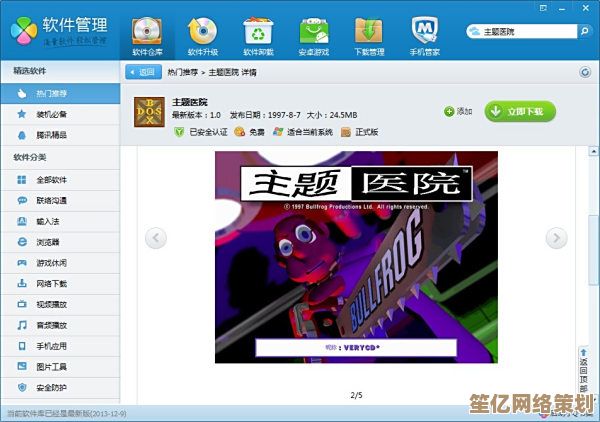Click the refresh icon next to breadcrumb
Image resolution: width=600 pixels, height=422 pixels.
(x=585, y=72)
